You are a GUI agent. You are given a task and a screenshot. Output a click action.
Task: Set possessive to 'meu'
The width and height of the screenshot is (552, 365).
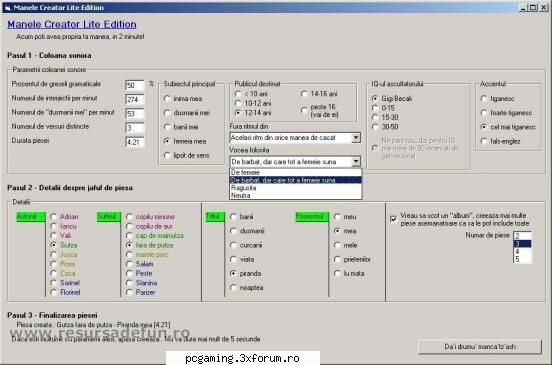pyautogui.click(x=337, y=216)
